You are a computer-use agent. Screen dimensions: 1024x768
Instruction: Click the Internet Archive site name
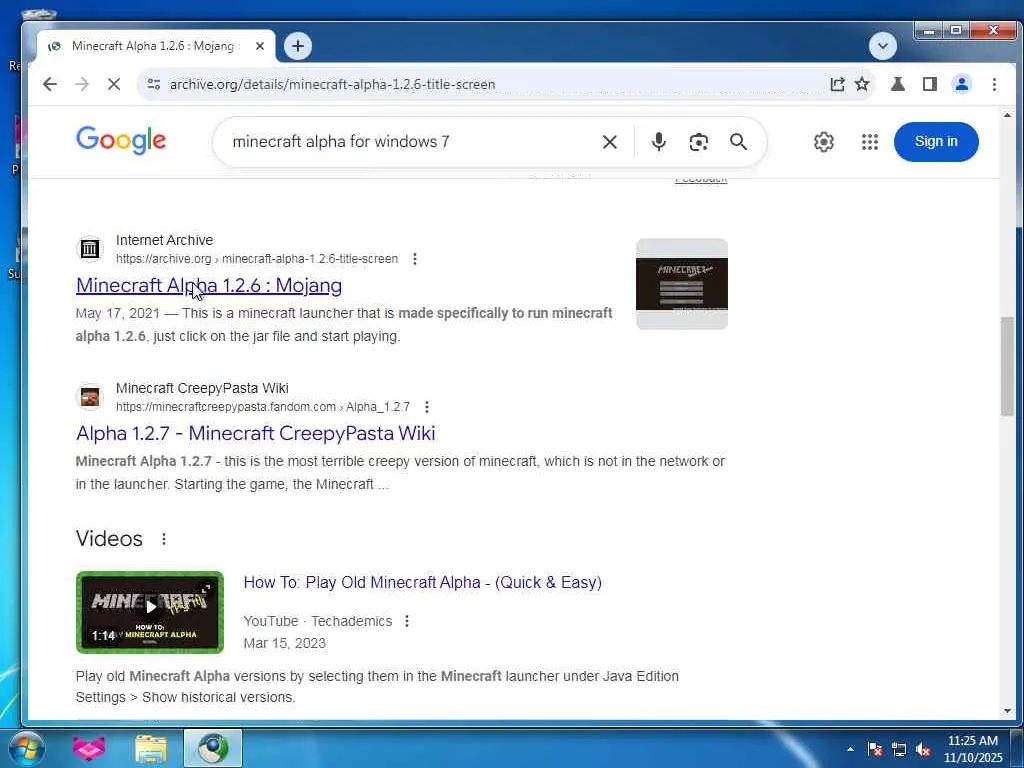(165, 240)
